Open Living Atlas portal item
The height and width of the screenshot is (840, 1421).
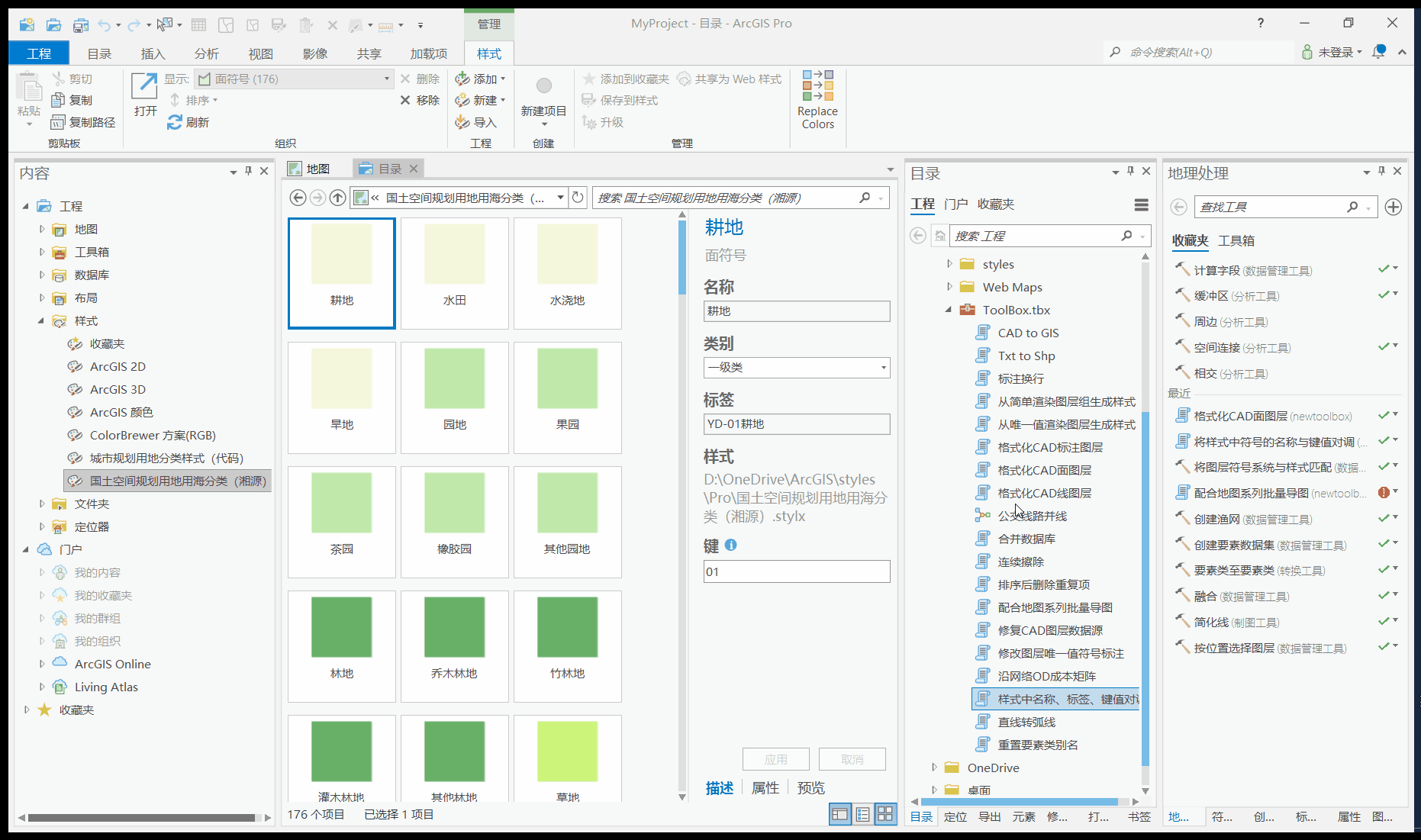point(106,687)
